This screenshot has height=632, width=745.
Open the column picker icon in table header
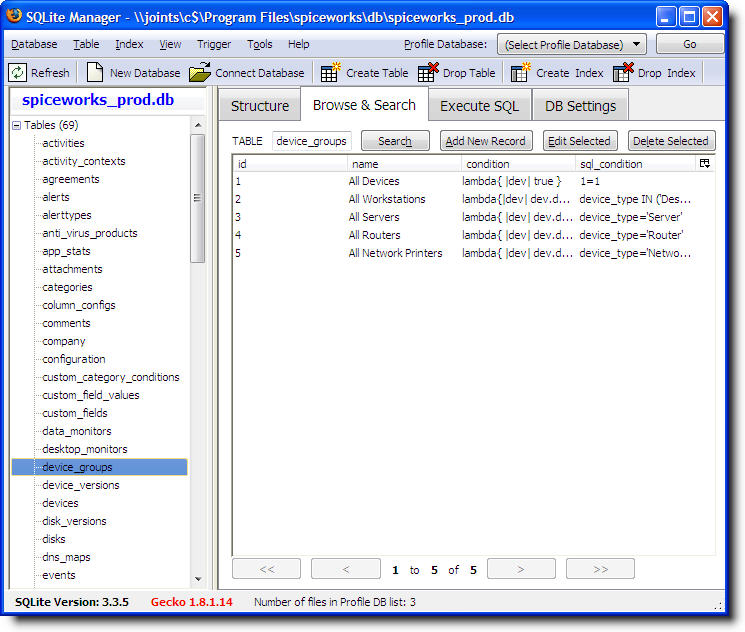(x=705, y=163)
